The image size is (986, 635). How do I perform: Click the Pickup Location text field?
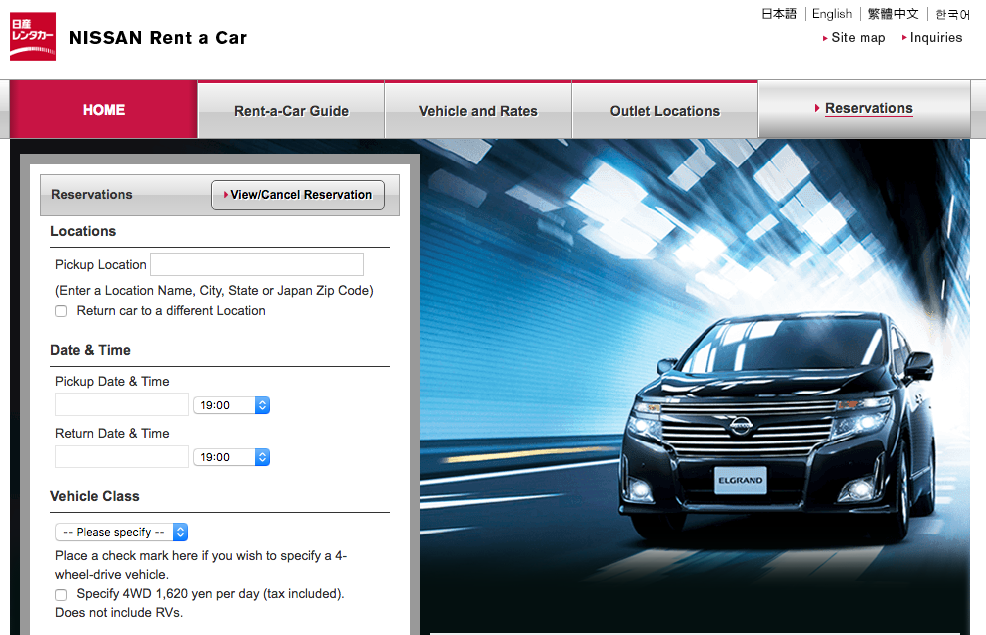pos(256,265)
